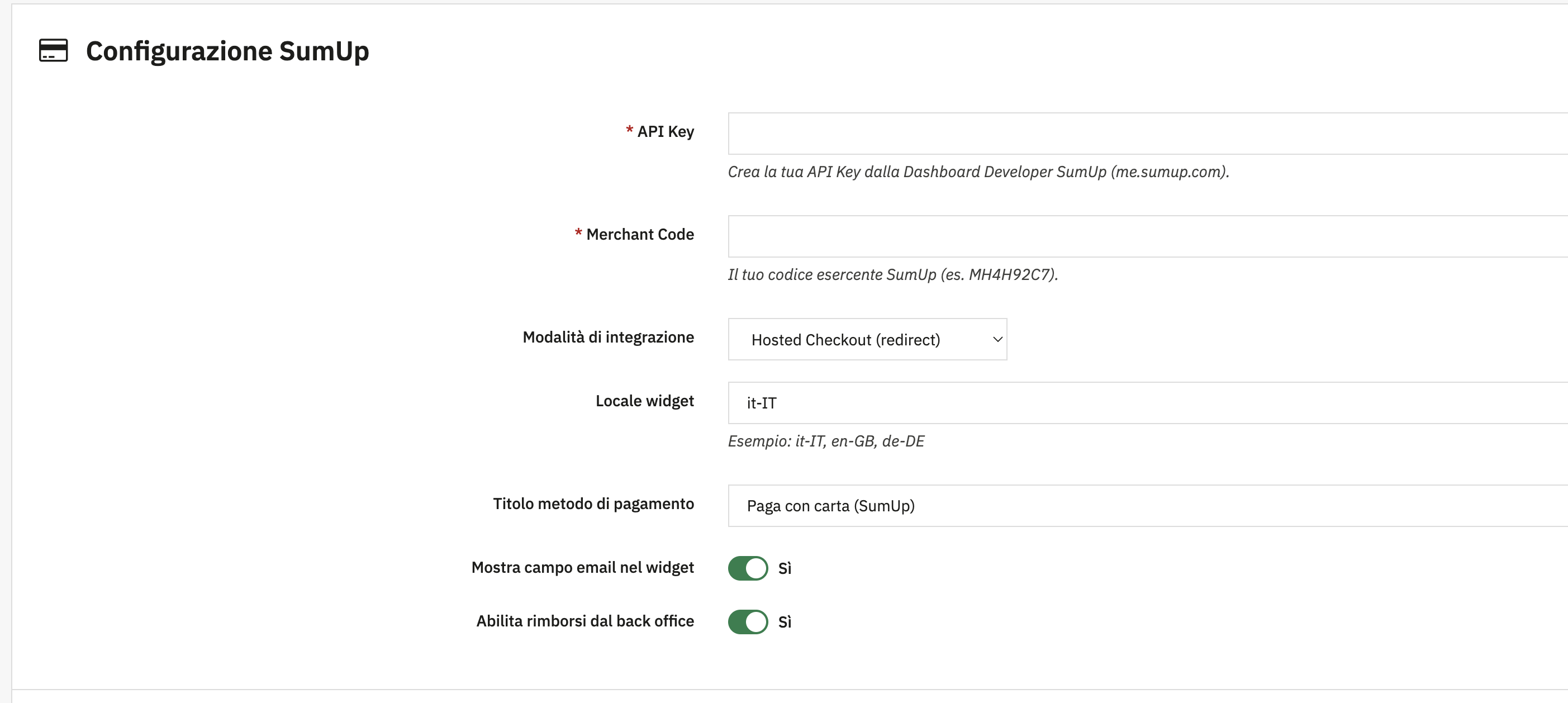The image size is (1568, 703).
Task: Toggle Mostra campo email nel widget switch
Action: (748, 568)
